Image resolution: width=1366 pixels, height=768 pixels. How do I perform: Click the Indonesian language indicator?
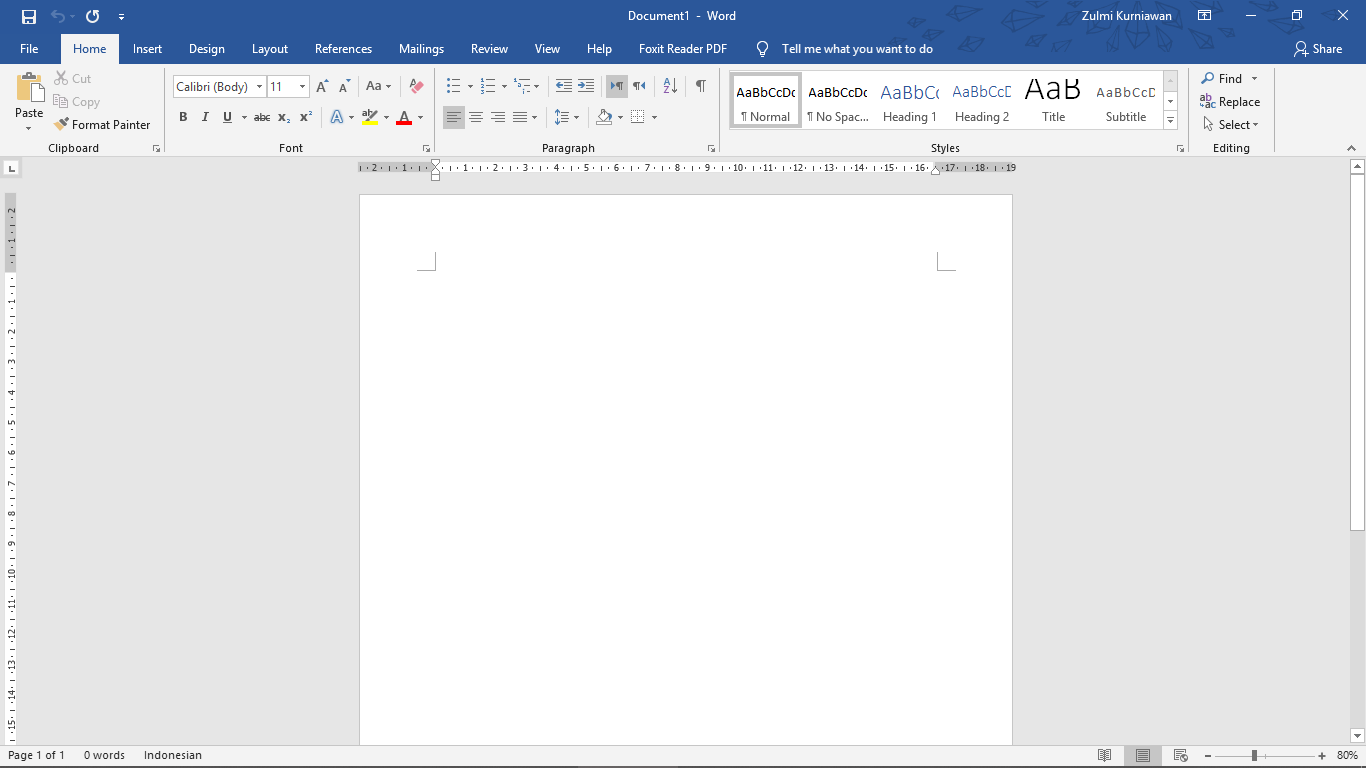pyautogui.click(x=173, y=756)
